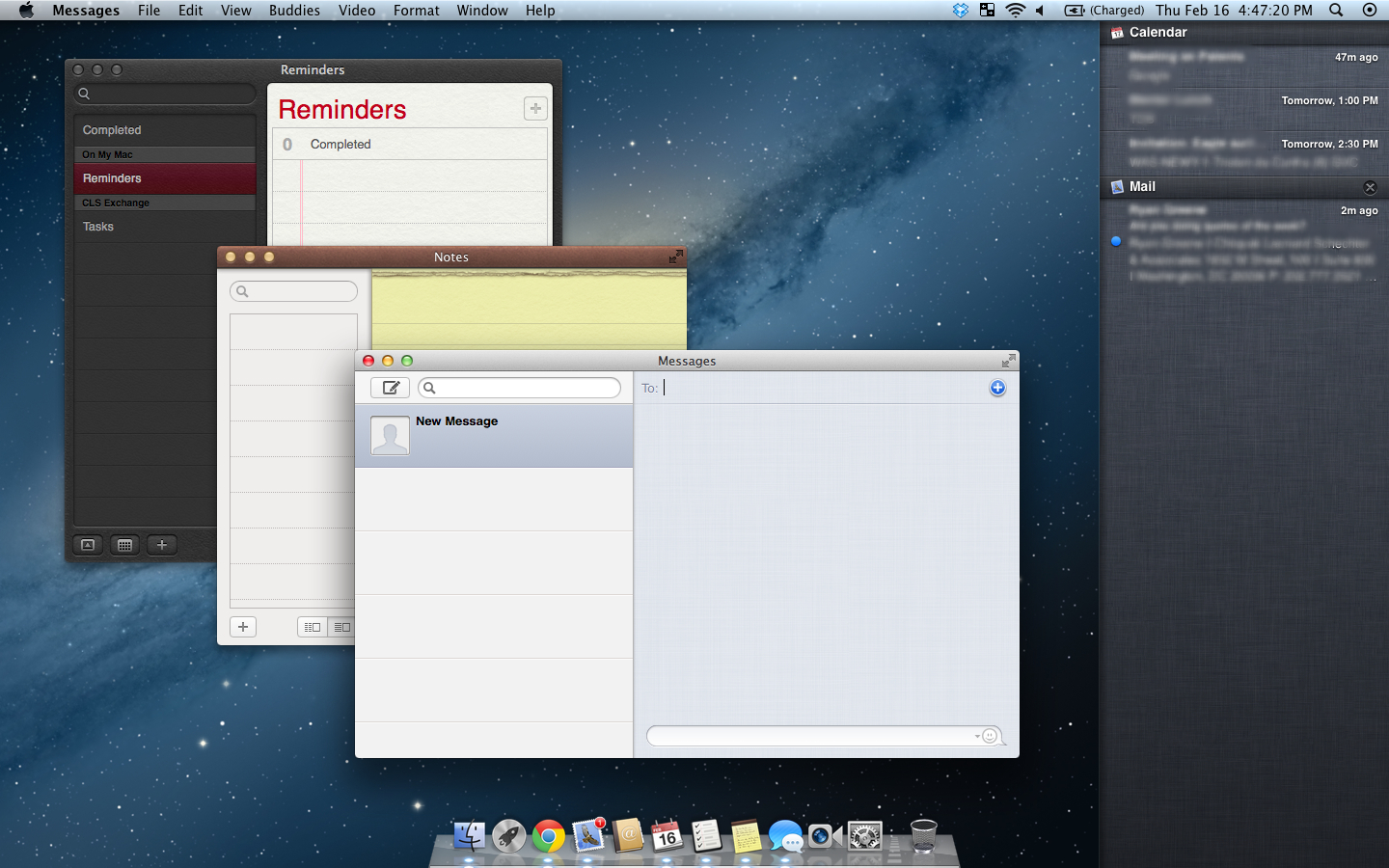Enter full screen in the Messages window
This screenshot has height=868, width=1389.
point(1008,361)
